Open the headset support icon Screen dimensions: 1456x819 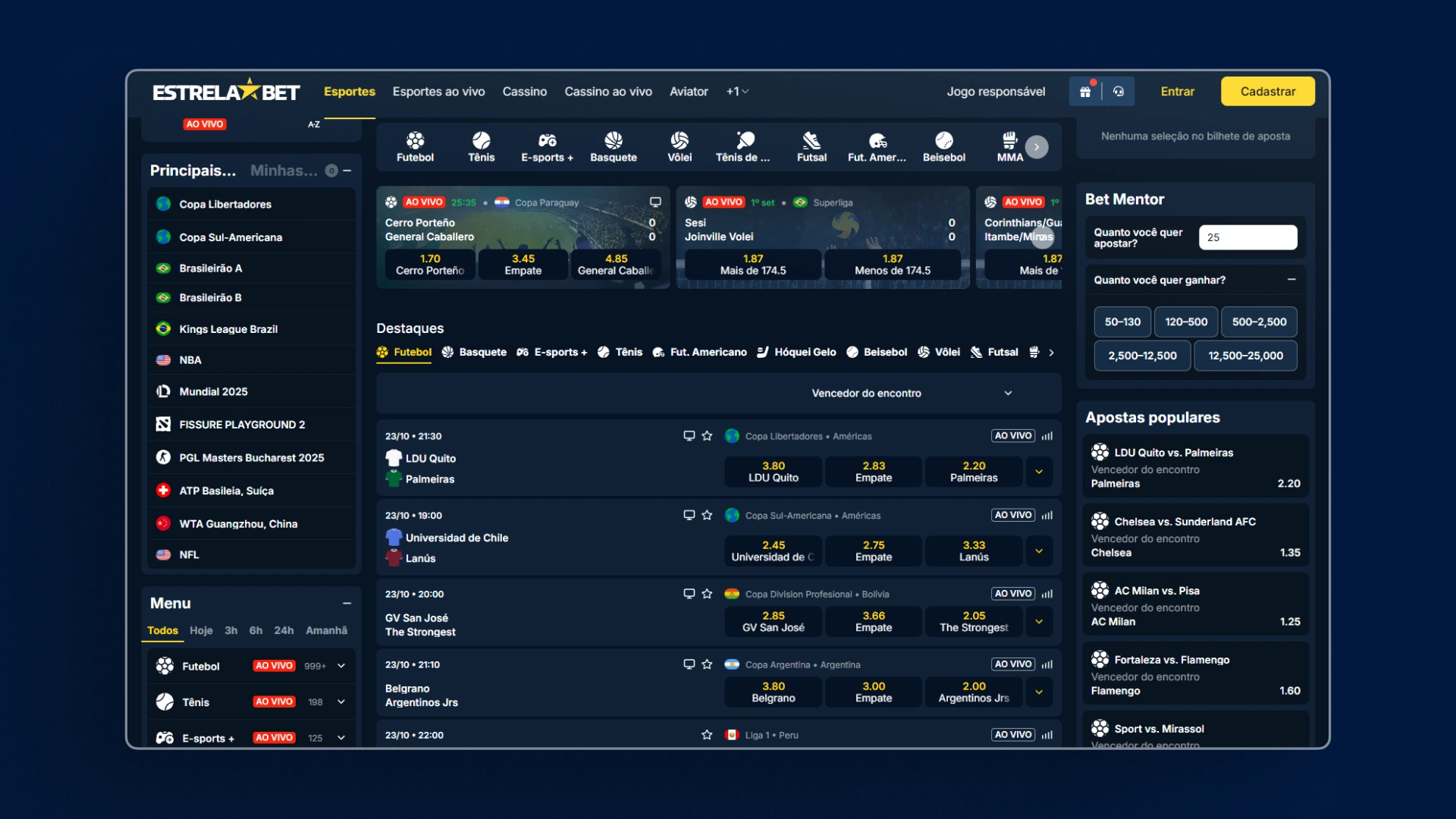(x=1119, y=92)
